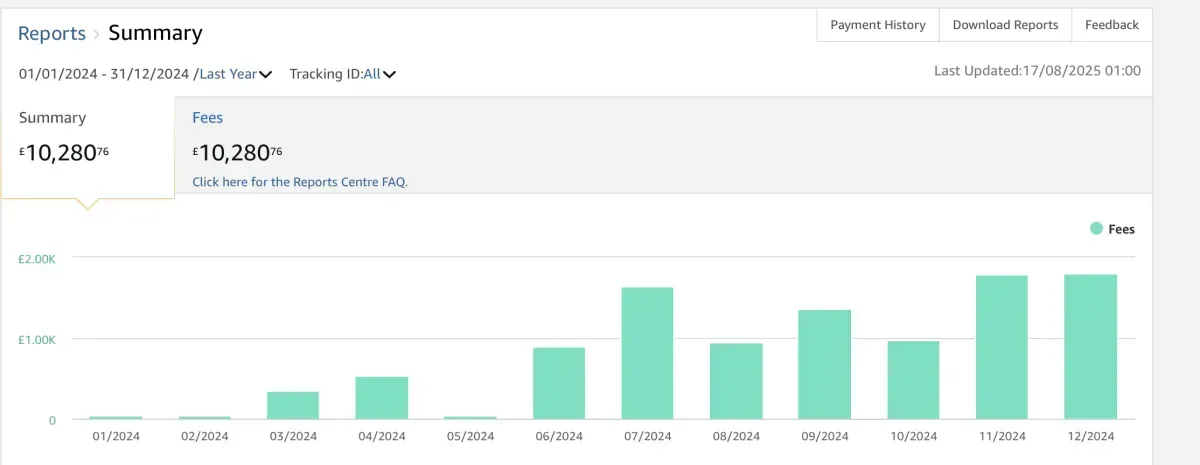Toggle the Fees legend marker
The height and width of the screenshot is (465, 1200).
click(1096, 229)
